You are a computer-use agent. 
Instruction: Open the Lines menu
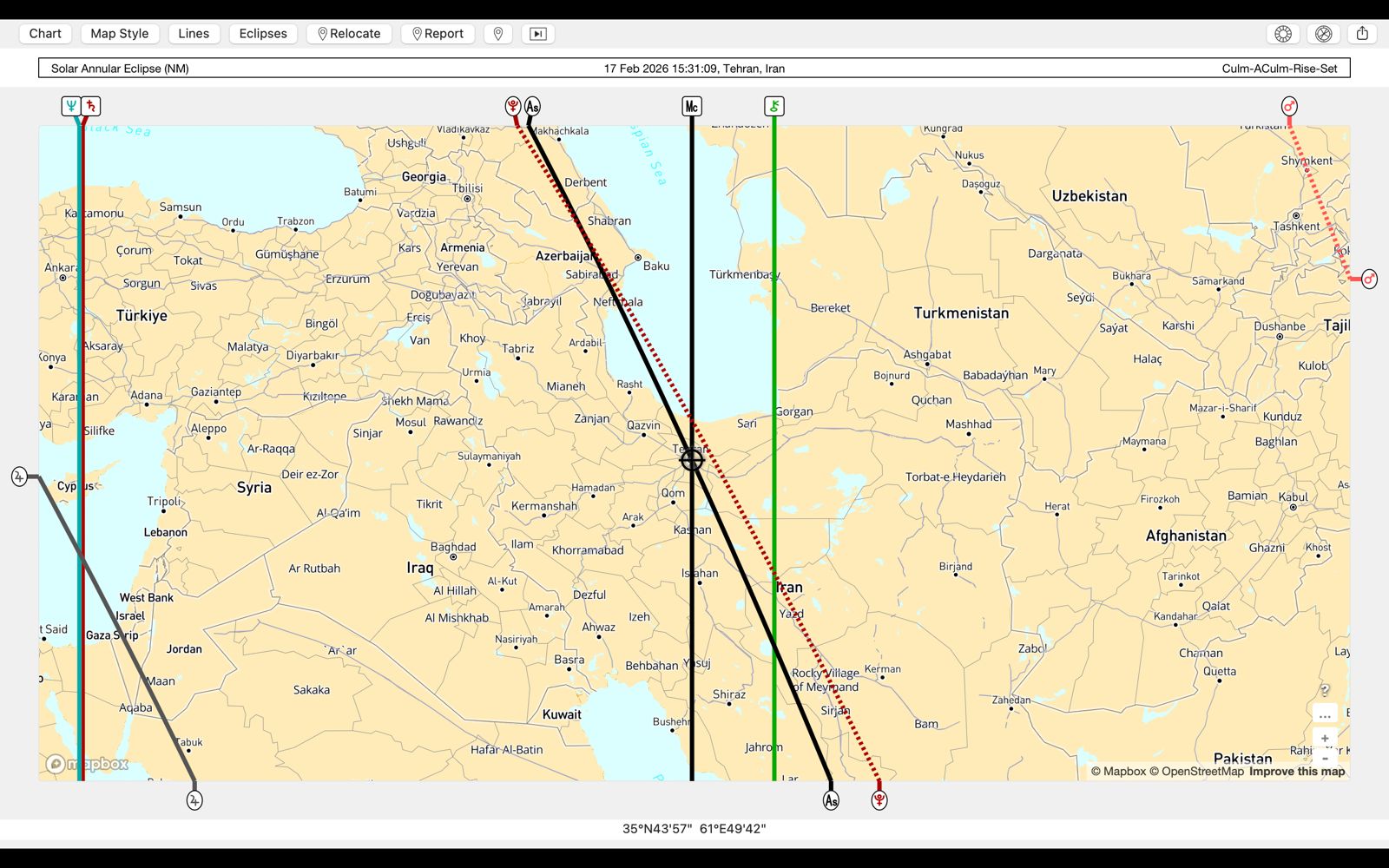(194, 34)
